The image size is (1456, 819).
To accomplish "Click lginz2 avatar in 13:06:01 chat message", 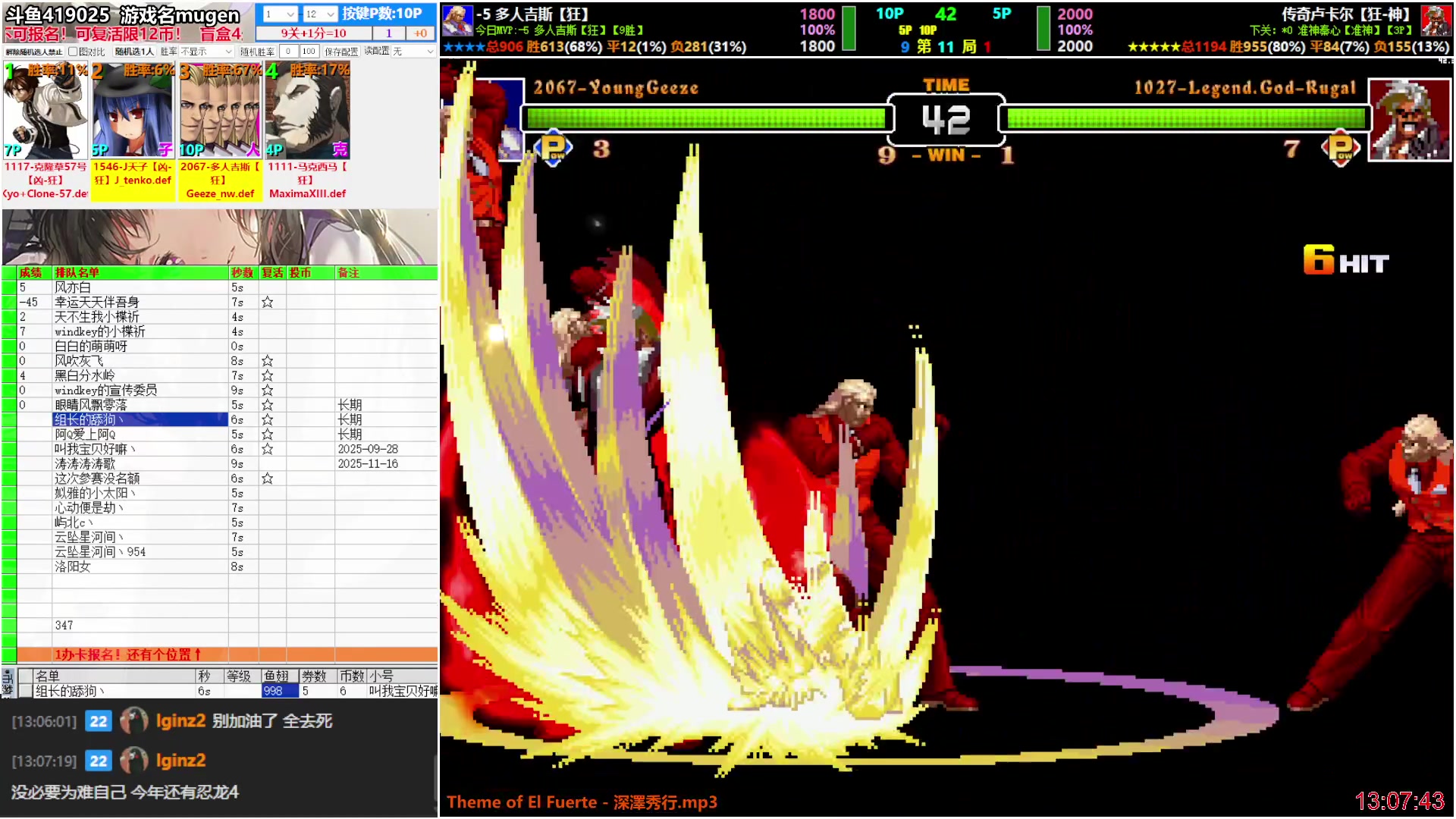I will tap(134, 721).
